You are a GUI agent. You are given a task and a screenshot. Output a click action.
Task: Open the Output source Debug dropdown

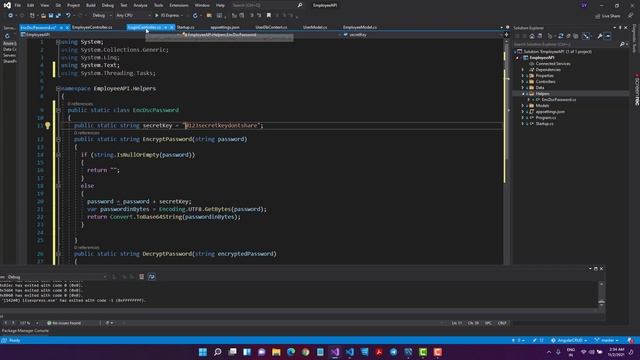57,277
